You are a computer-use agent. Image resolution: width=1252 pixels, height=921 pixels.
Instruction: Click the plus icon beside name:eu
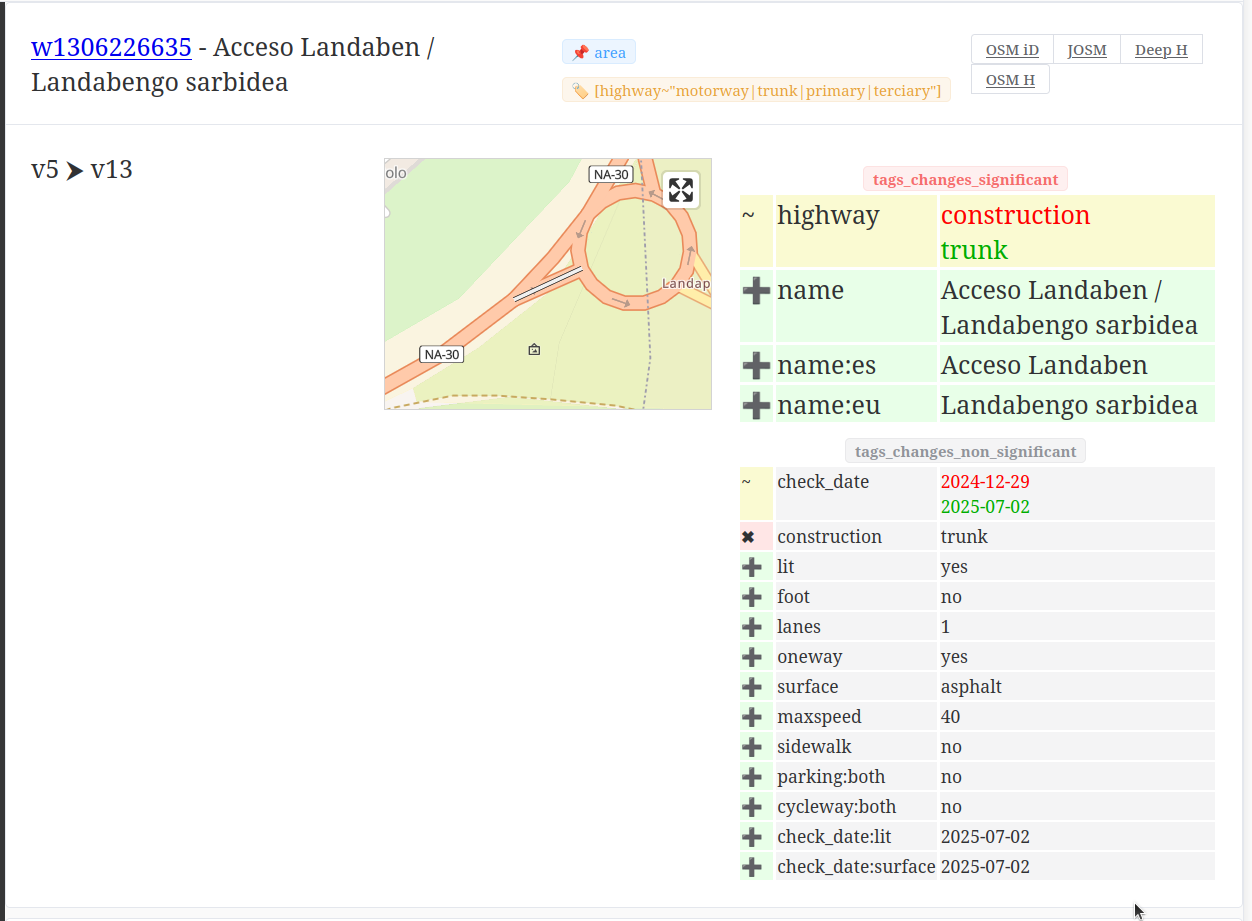pyautogui.click(x=756, y=406)
